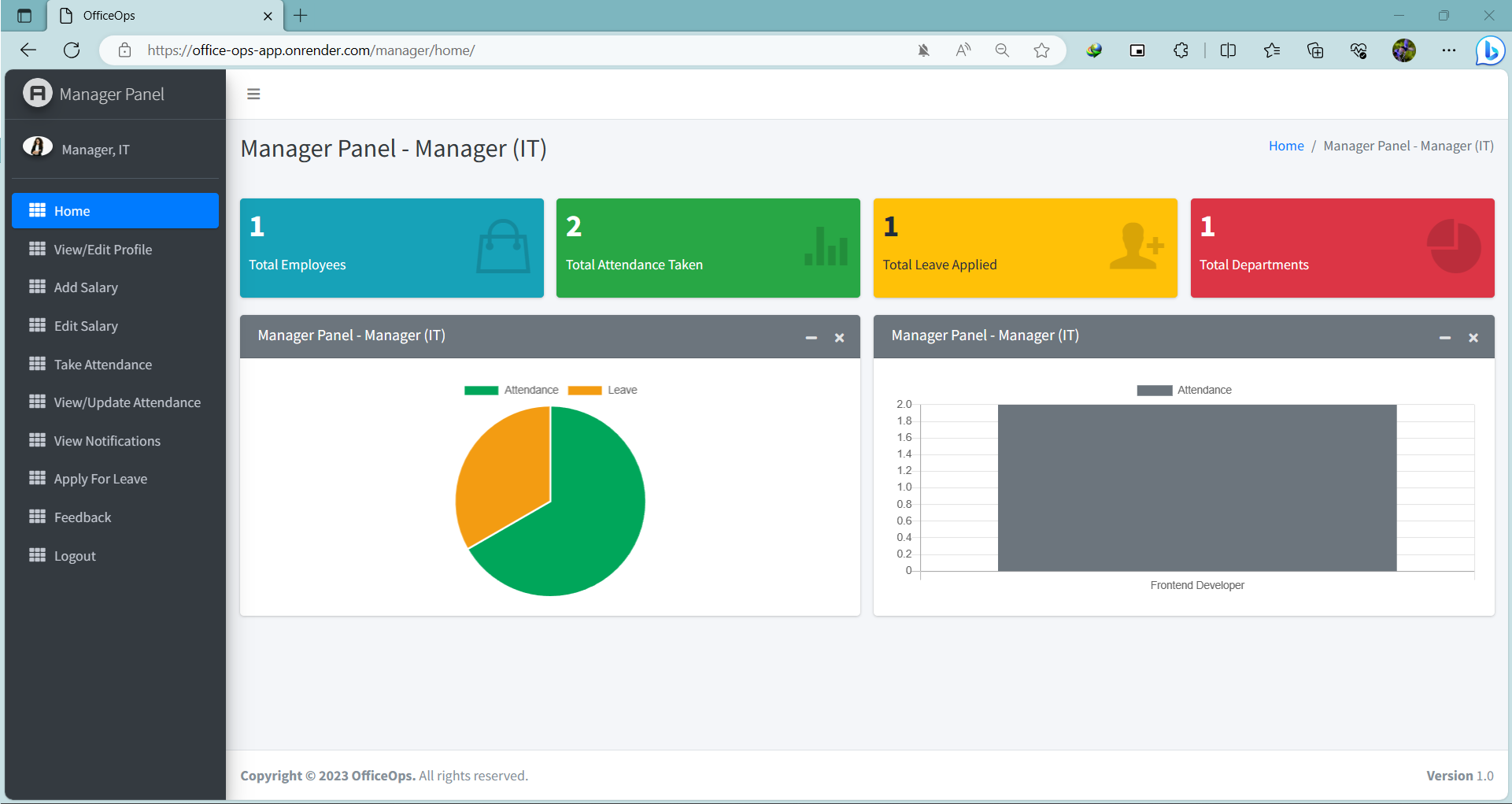This screenshot has width=1512, height=804.
Task: Click the zoom out magnifier icon
Action: 1002,50
